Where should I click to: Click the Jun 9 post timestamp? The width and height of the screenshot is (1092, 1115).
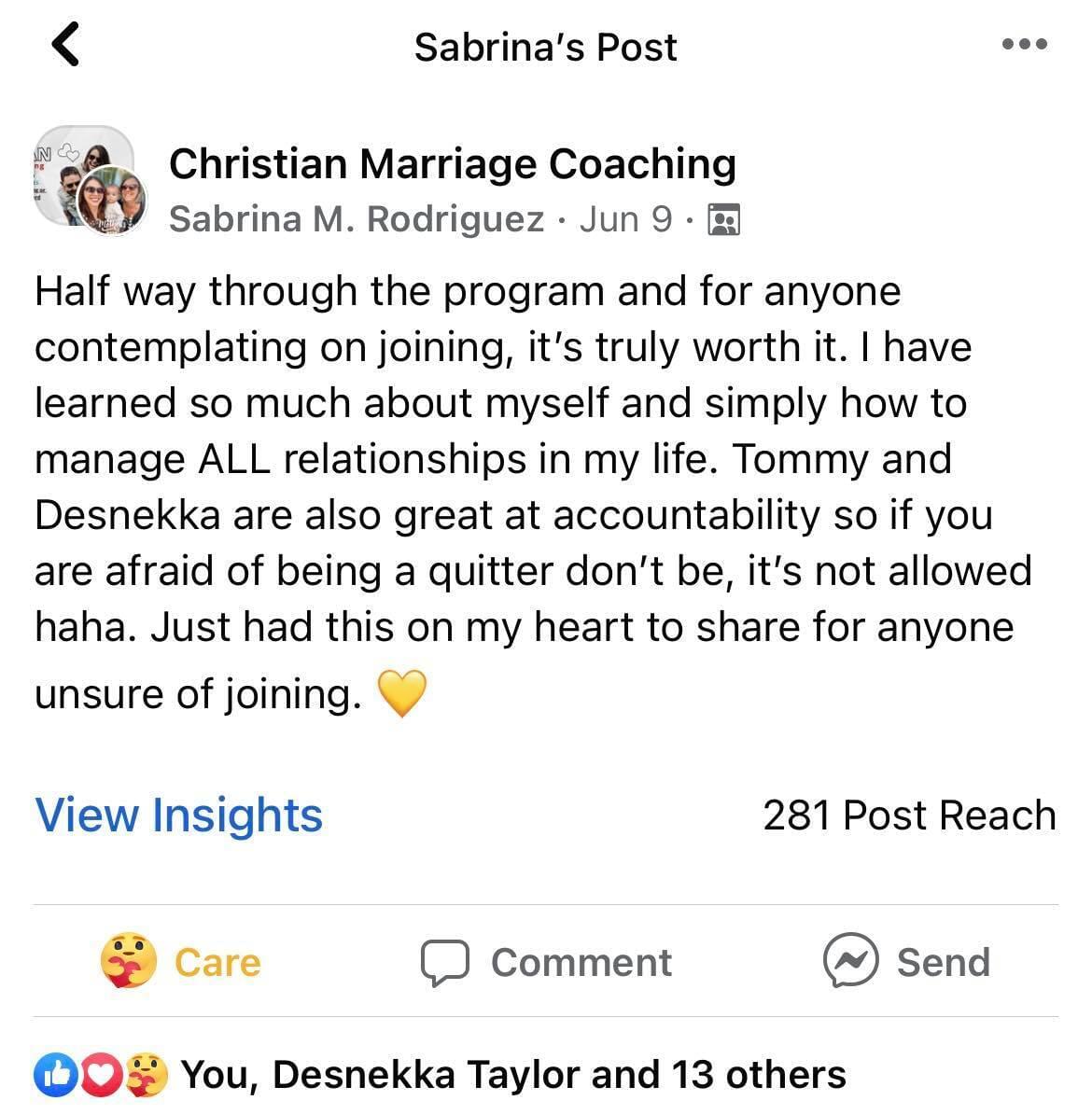point(625,219)
